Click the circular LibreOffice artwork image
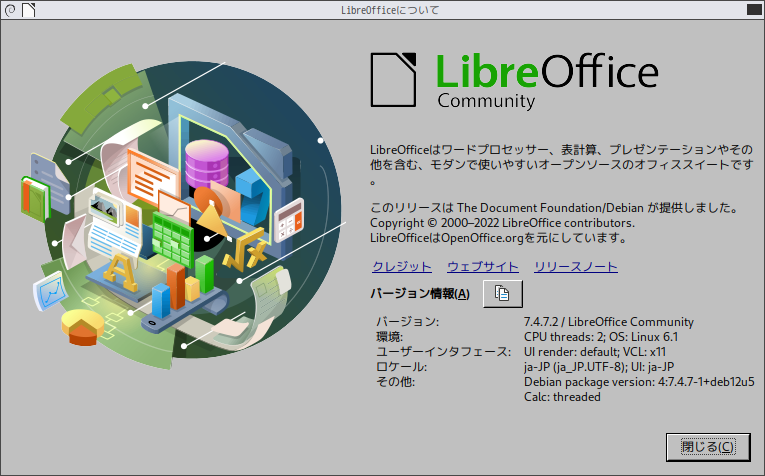The image size is (765, 476). [x=183, y=215]
